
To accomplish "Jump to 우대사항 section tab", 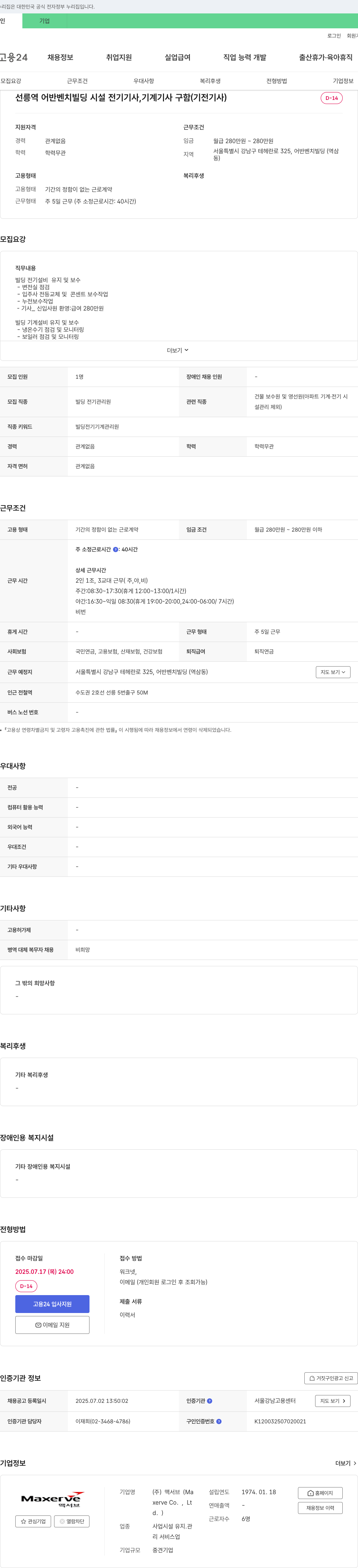I will (x=144, y=81).
